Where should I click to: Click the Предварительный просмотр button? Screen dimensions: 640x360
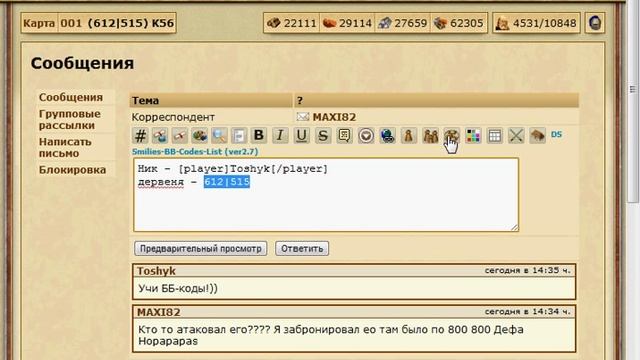click(201, 249)
